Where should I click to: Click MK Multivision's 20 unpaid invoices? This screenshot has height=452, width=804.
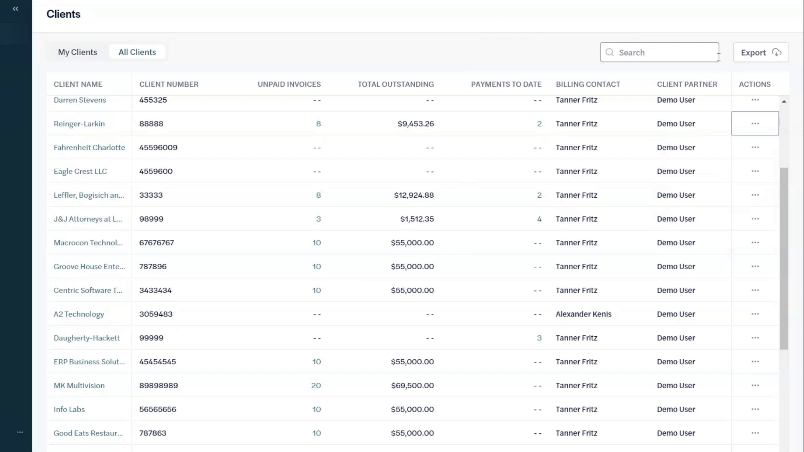(x=316, y=385)
